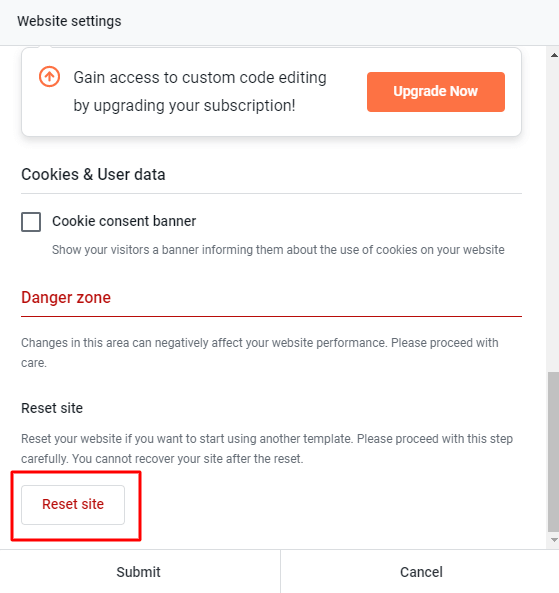Click the scrollbar up arrow
The height and width of the screenshot is (593, 559).
tap(554, 55)
